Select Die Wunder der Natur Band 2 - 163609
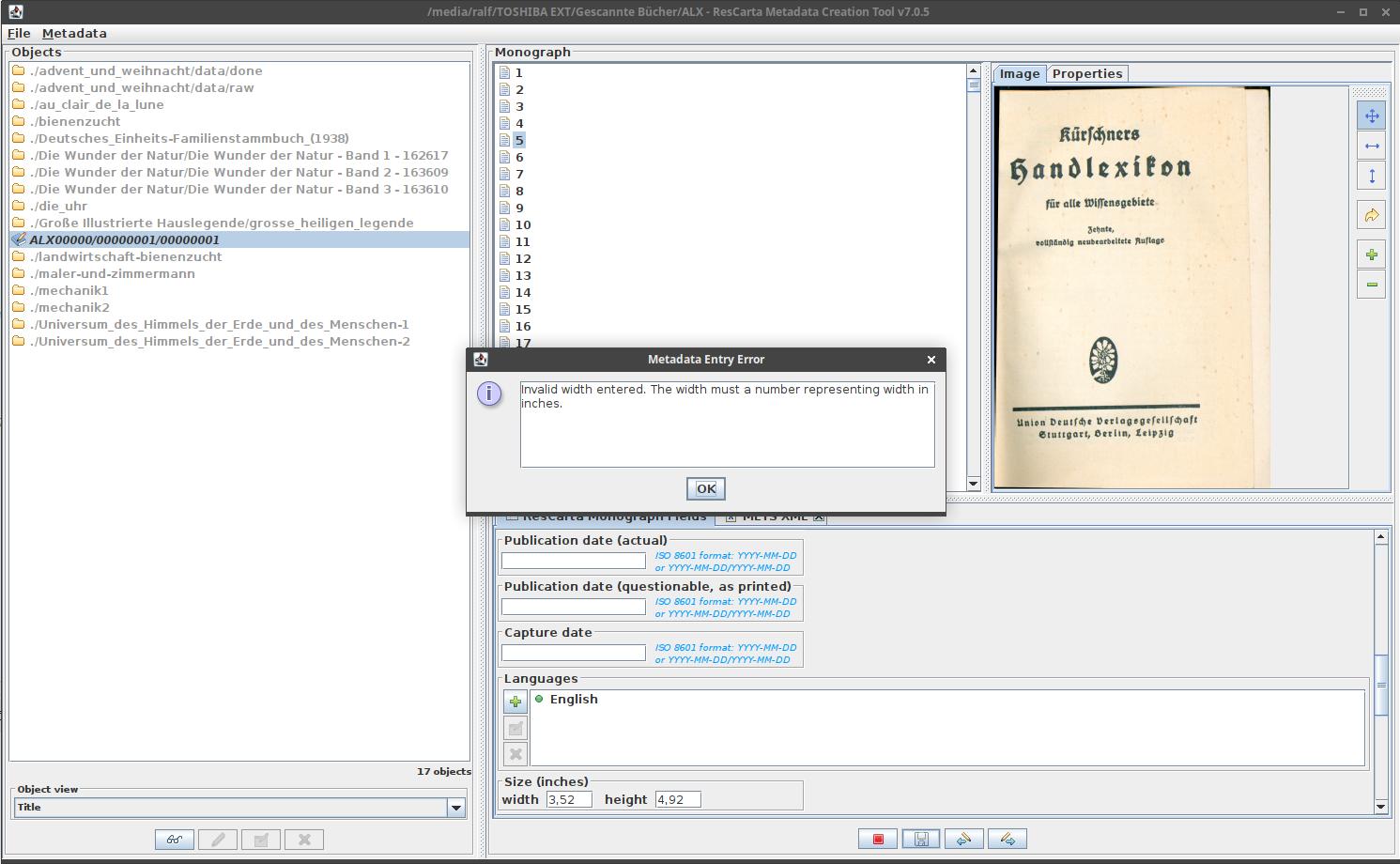This screenshot has height=864, width=1400. coord(238,172)
